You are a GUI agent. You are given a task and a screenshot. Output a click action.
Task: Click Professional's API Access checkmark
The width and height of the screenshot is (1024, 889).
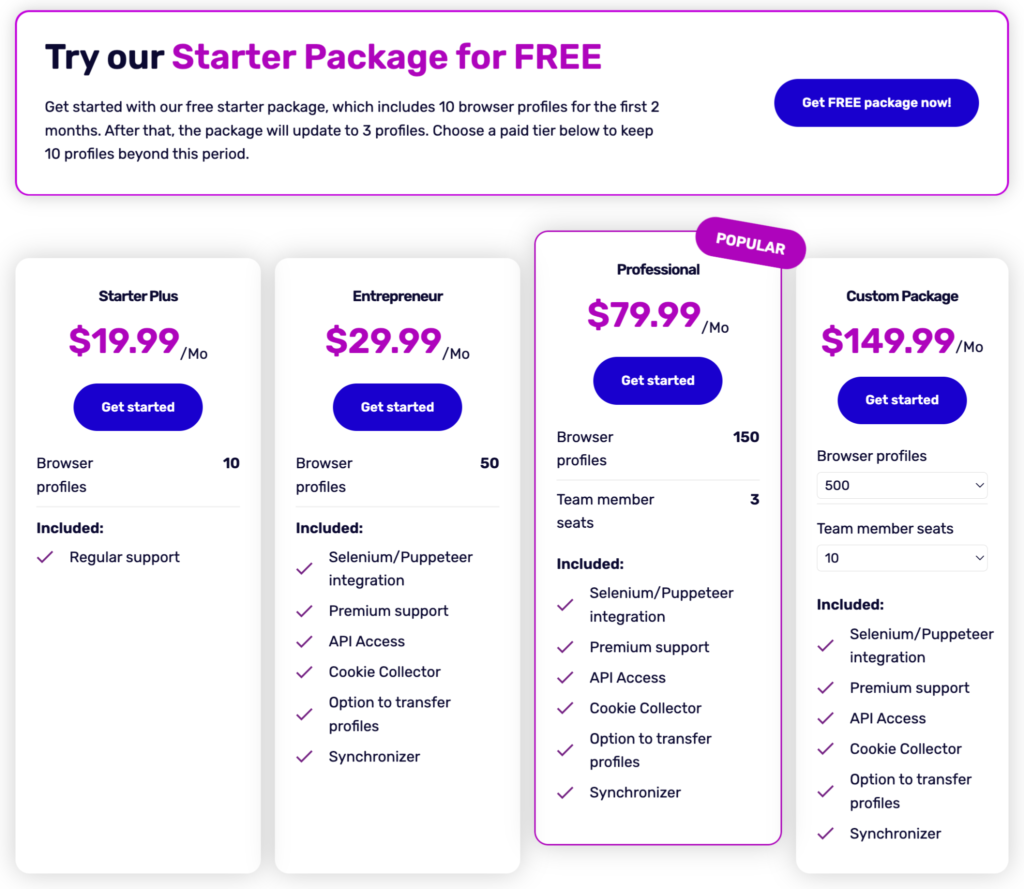(566, 678)
